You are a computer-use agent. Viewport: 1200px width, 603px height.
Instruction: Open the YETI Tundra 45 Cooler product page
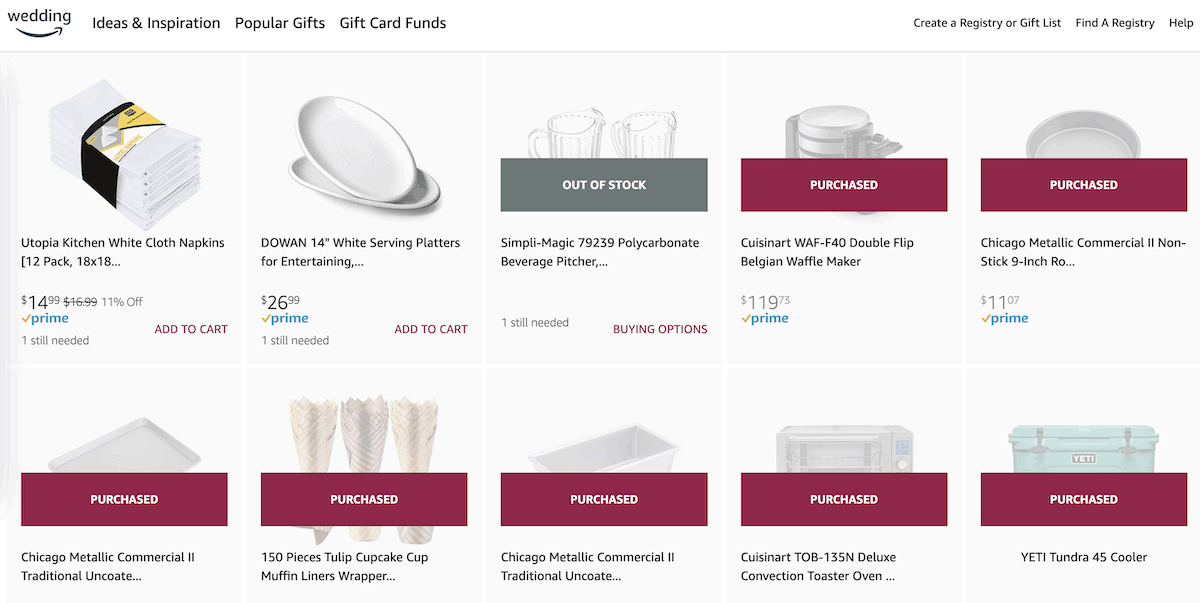coord(1084,557)
